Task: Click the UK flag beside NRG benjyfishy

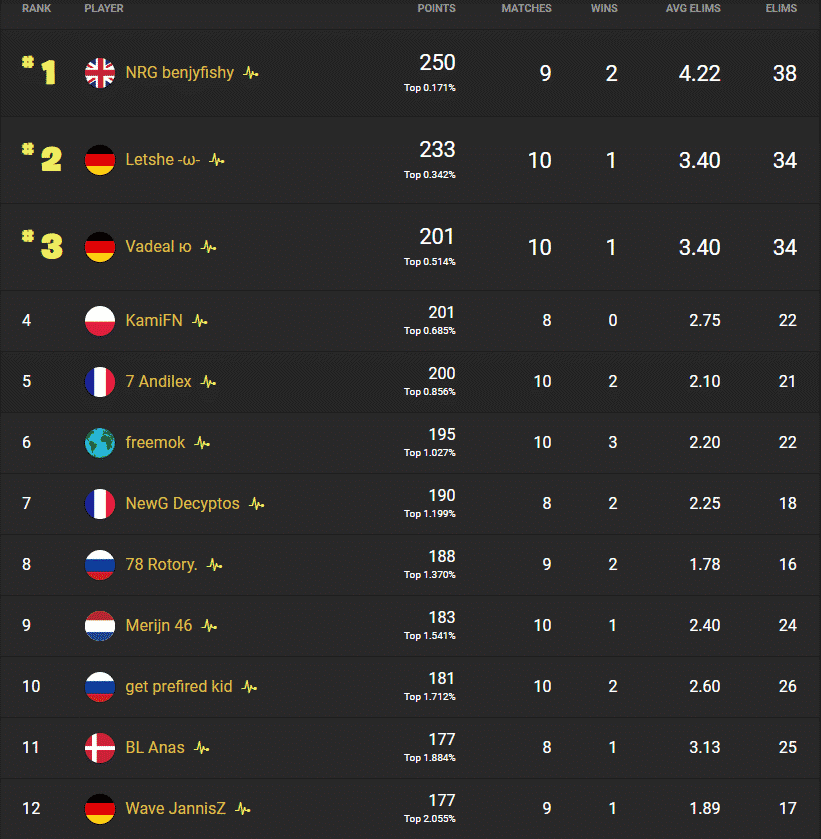Action: pos(99,72)
